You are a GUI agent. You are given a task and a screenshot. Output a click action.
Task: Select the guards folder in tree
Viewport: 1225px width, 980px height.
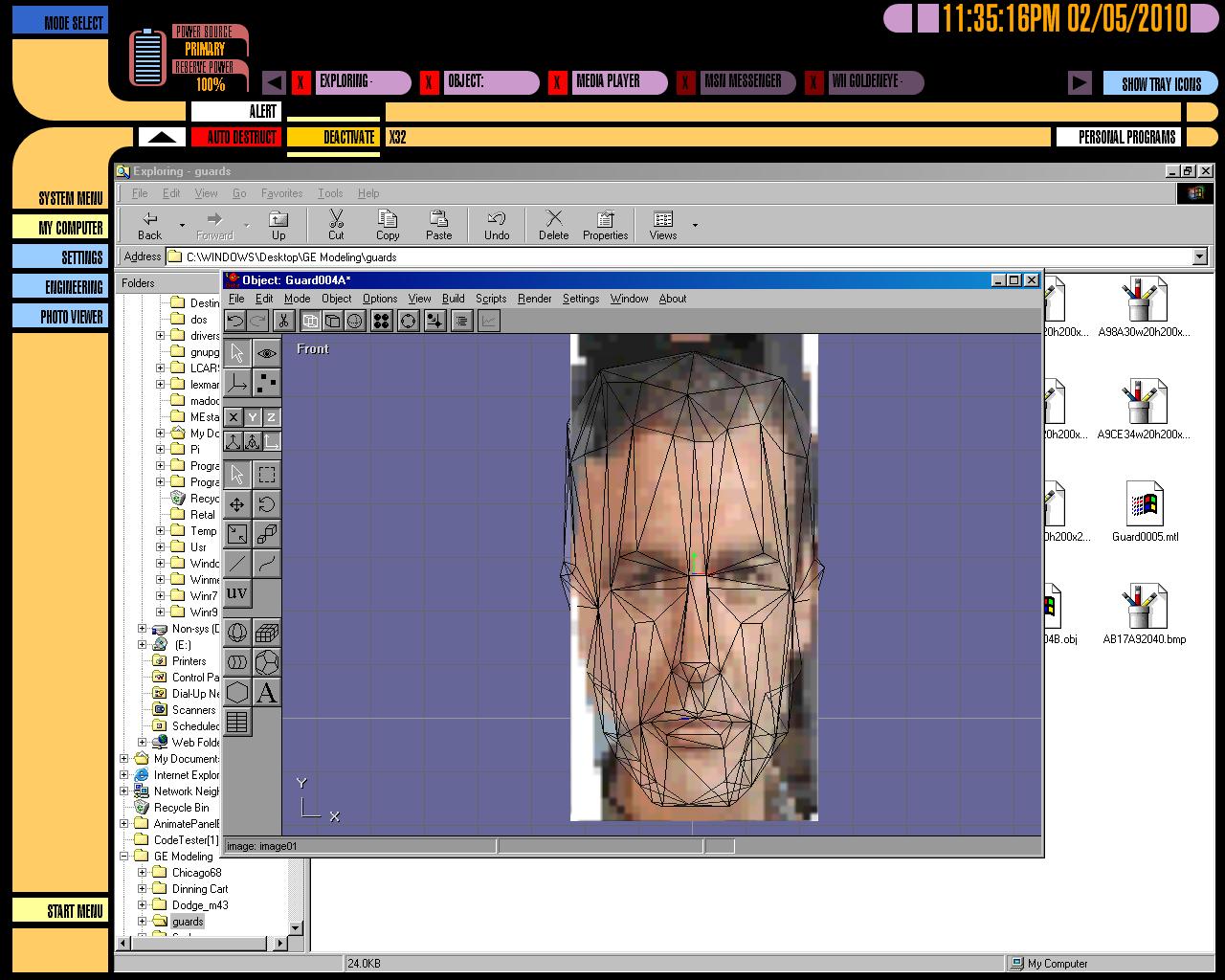(188, 922)
